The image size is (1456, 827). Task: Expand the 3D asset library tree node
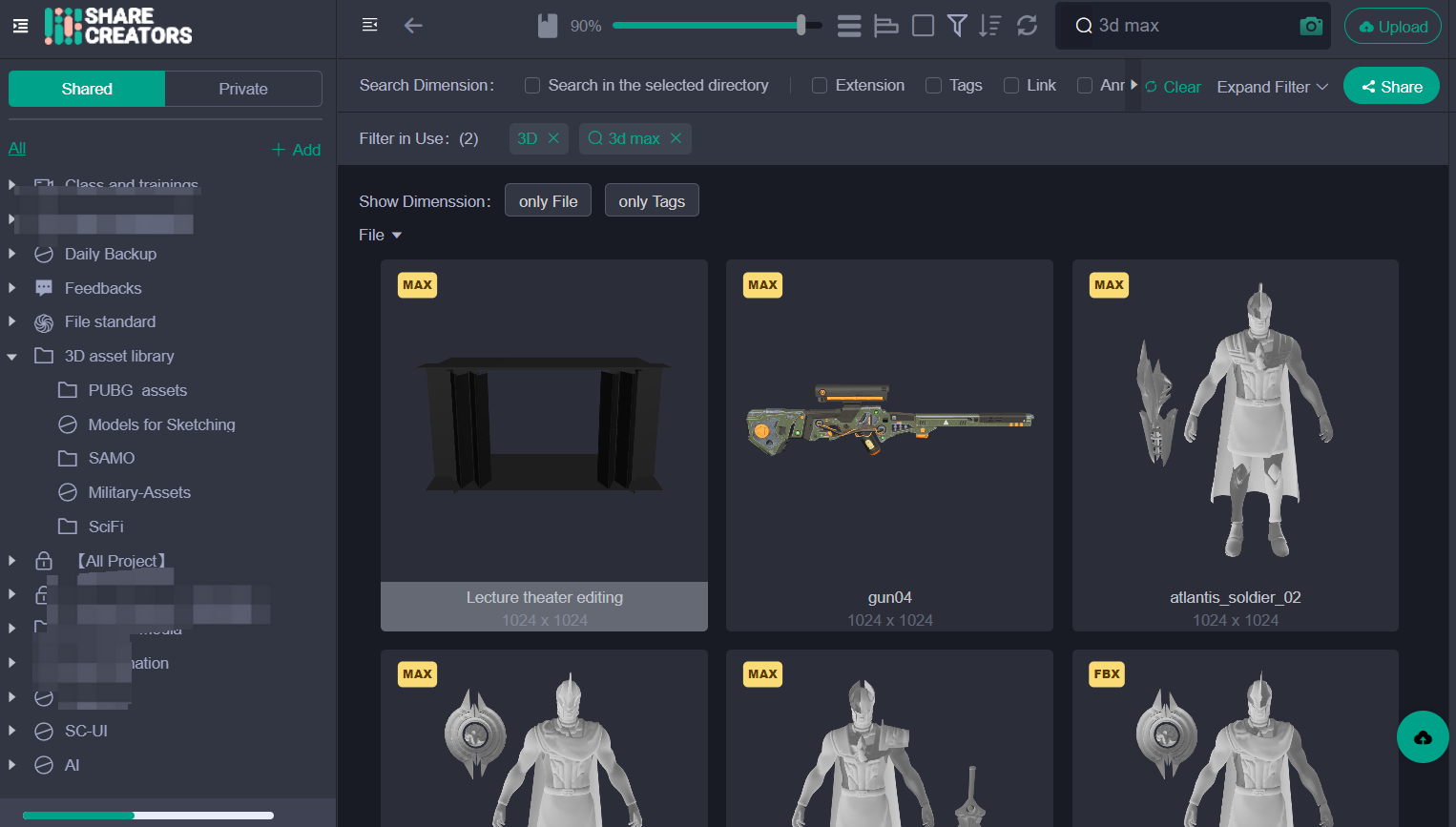pos(12,356)
